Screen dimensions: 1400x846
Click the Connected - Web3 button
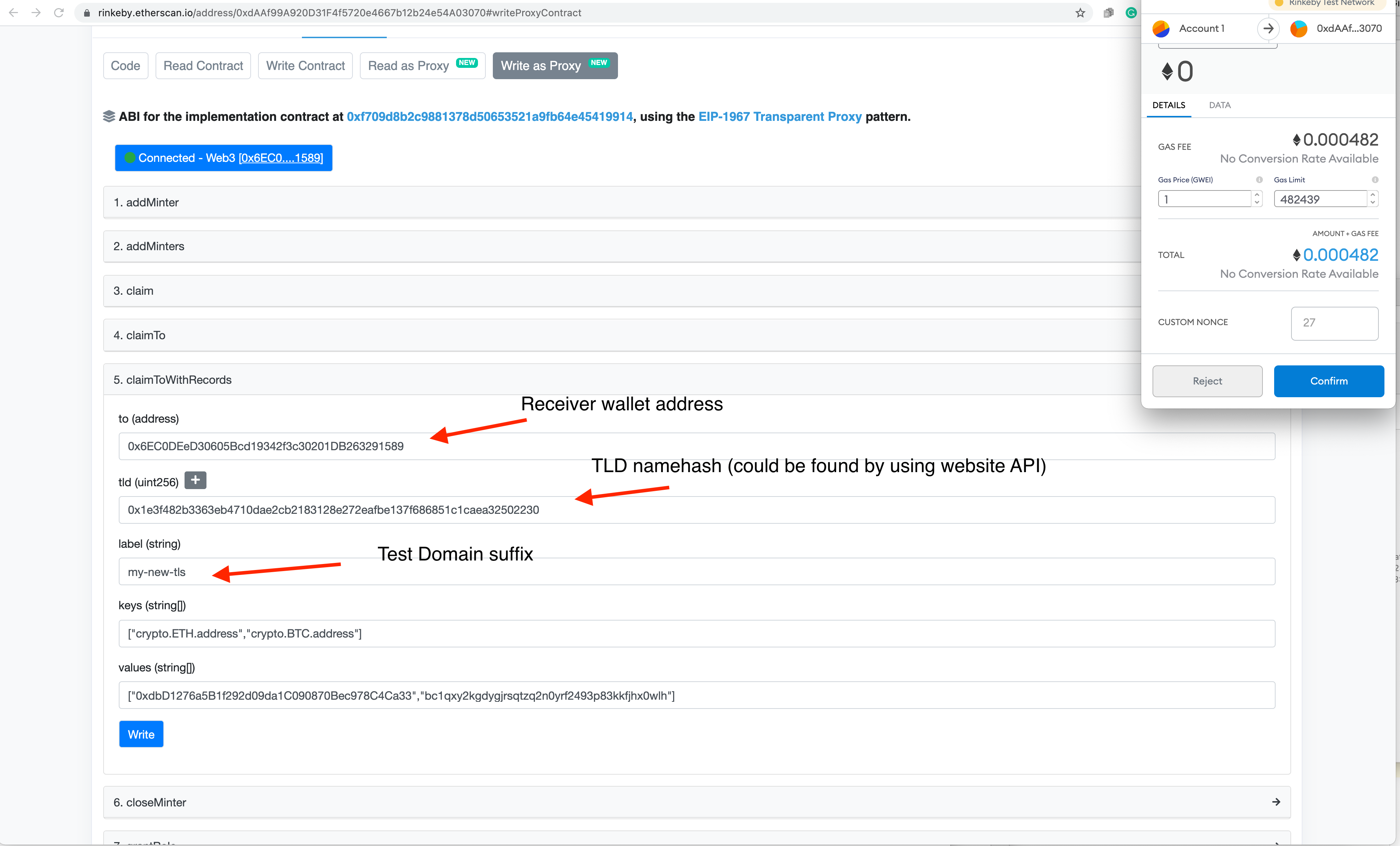pyautogui.click(x=223, y=158)
